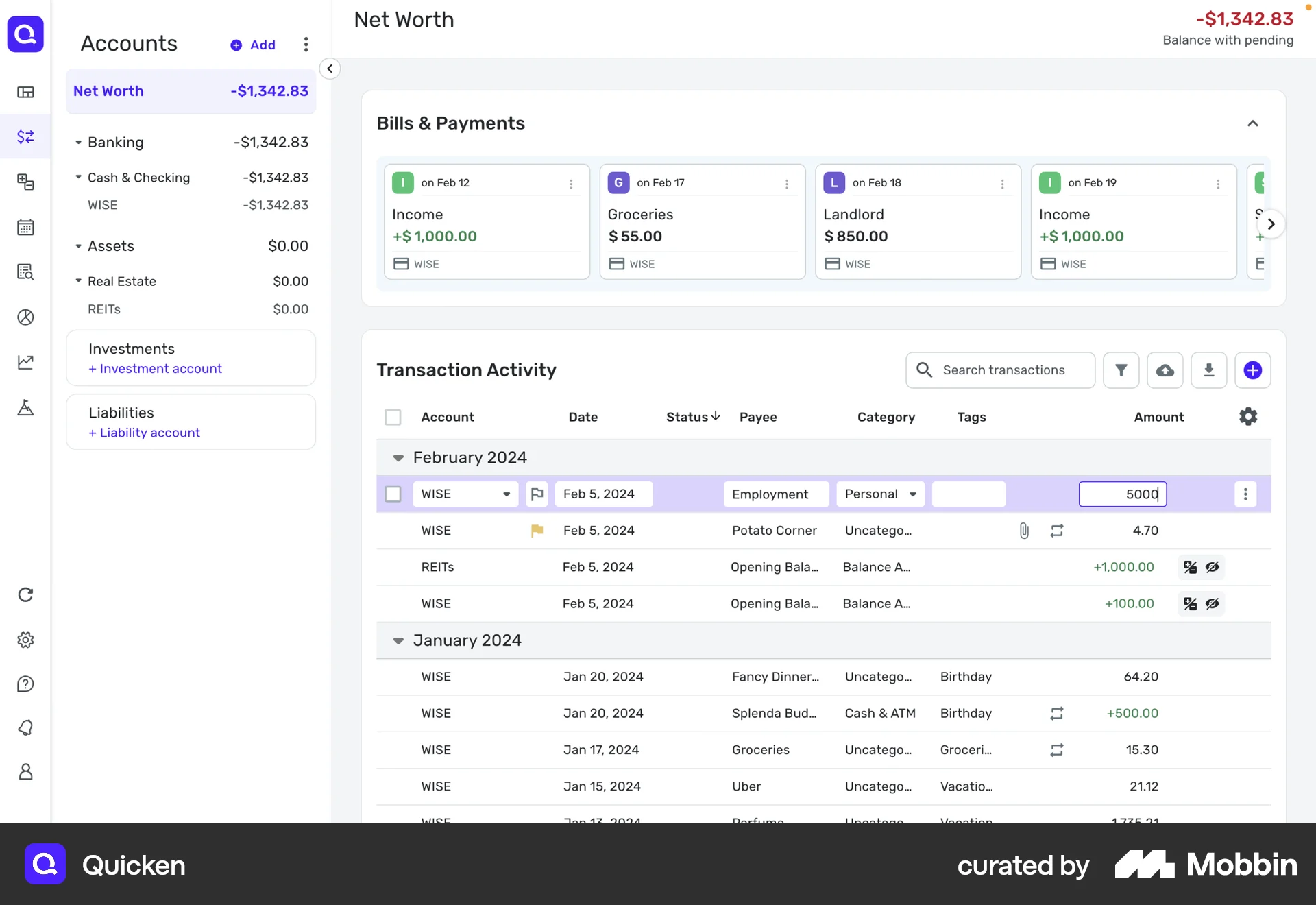
Task: Add new transaction with blue plus icon
Action: [1252, 370]
